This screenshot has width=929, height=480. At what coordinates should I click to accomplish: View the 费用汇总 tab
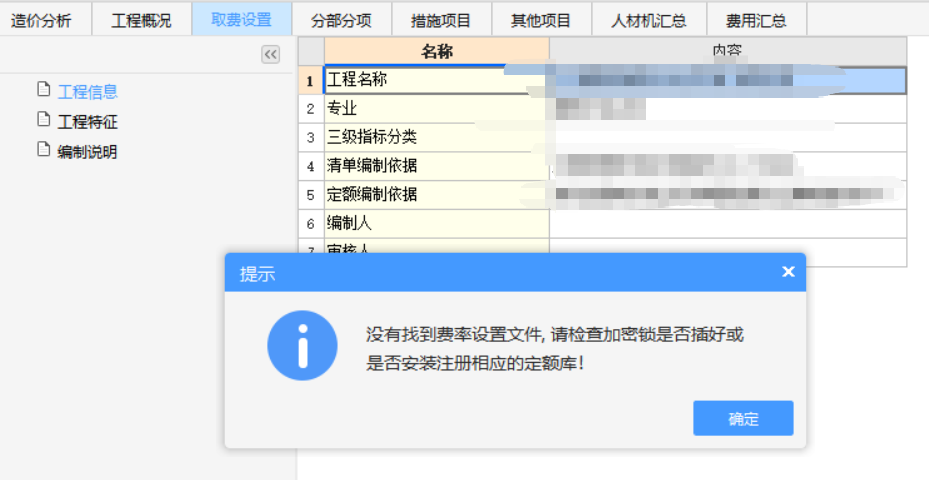pyautogui.click(x=757, y=20)
